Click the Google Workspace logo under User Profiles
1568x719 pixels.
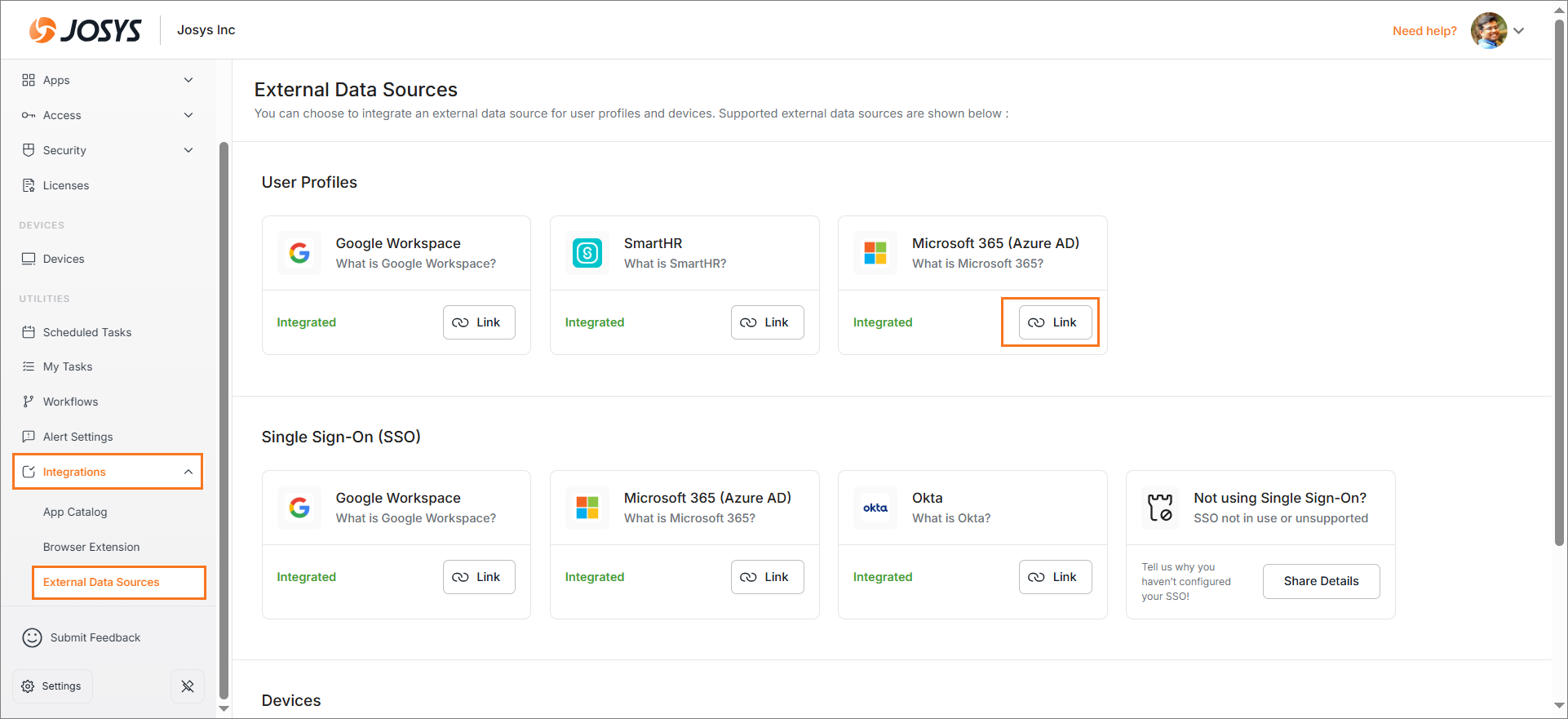coord(299,253)
